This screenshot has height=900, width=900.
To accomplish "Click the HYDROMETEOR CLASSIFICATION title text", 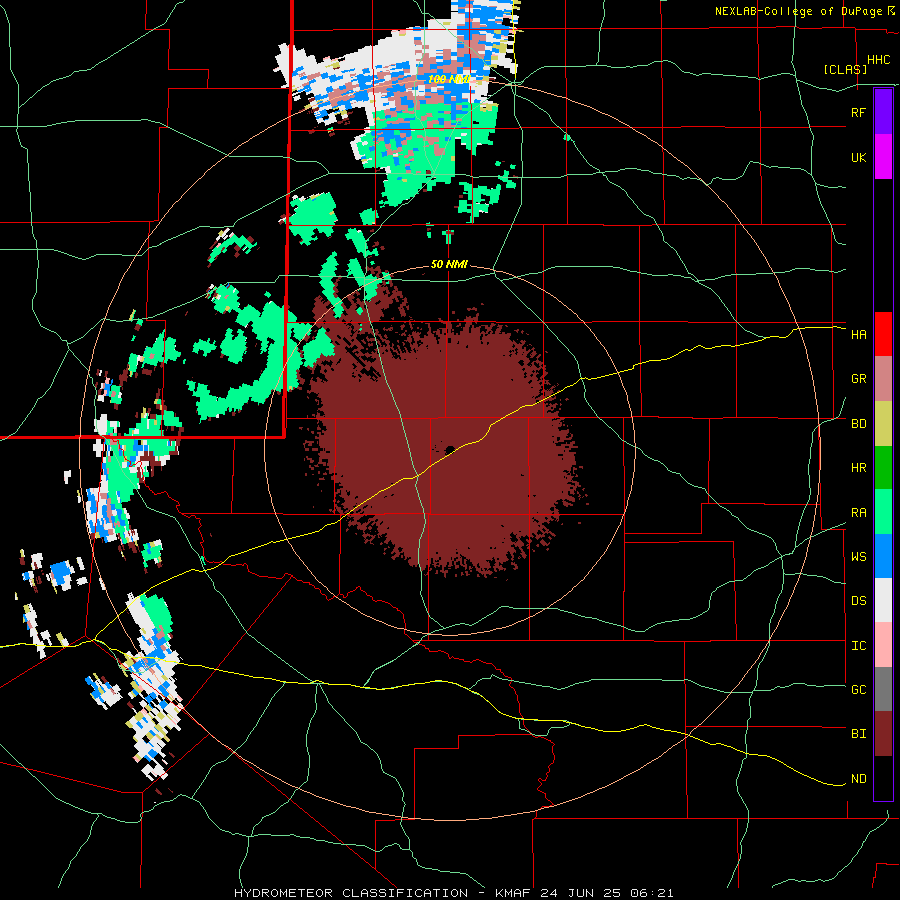I will click(351, 893).
